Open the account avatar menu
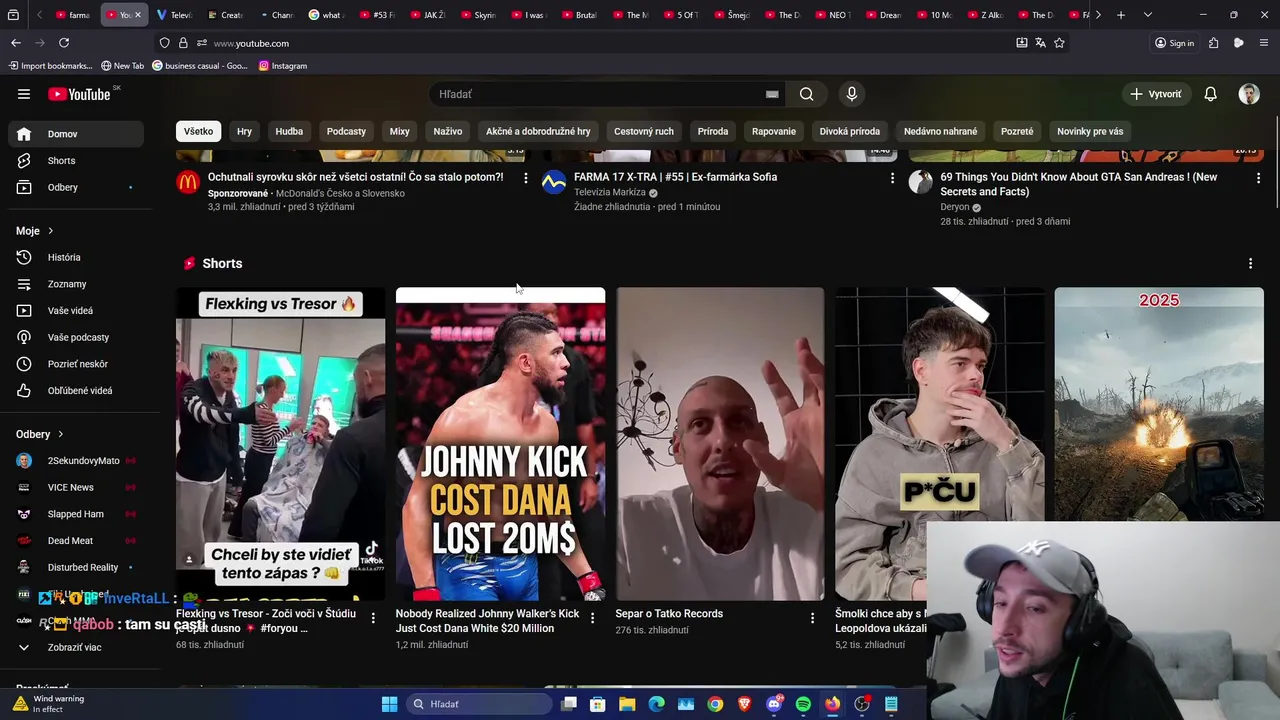 pos(1249,94)
